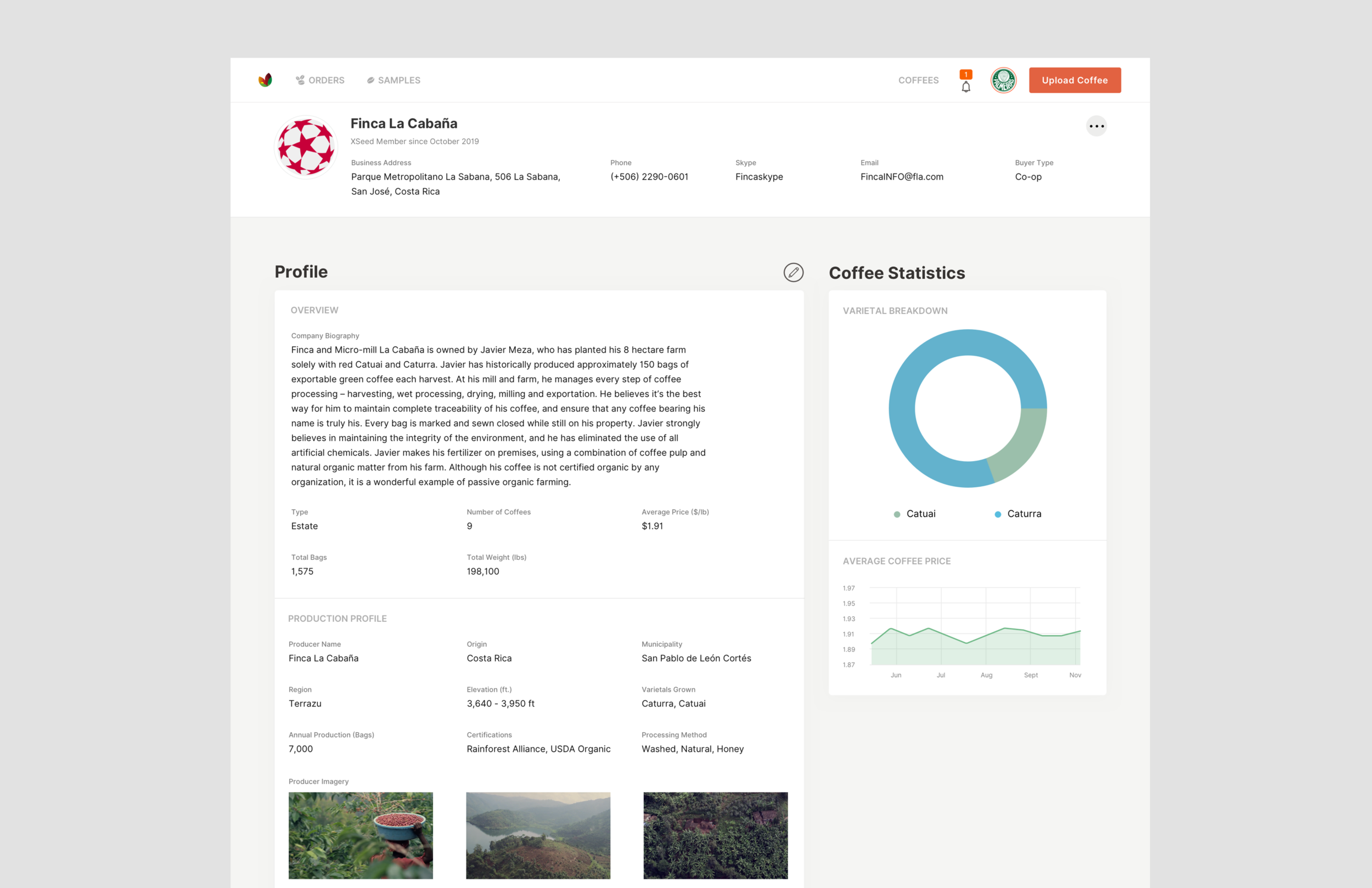
Task: Click the Caturra, Catuai varietals value
Action: [673, 704]
